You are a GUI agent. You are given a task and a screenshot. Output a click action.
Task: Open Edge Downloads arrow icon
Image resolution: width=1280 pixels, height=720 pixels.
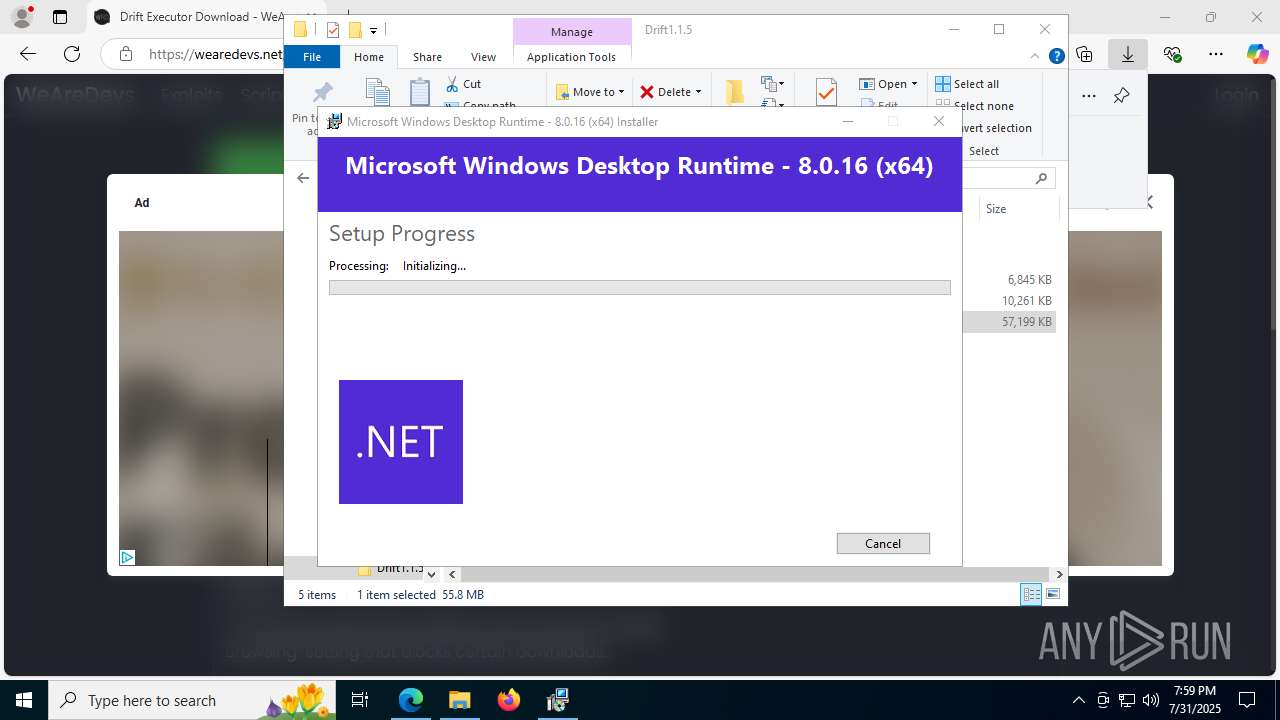[1127, 54]
